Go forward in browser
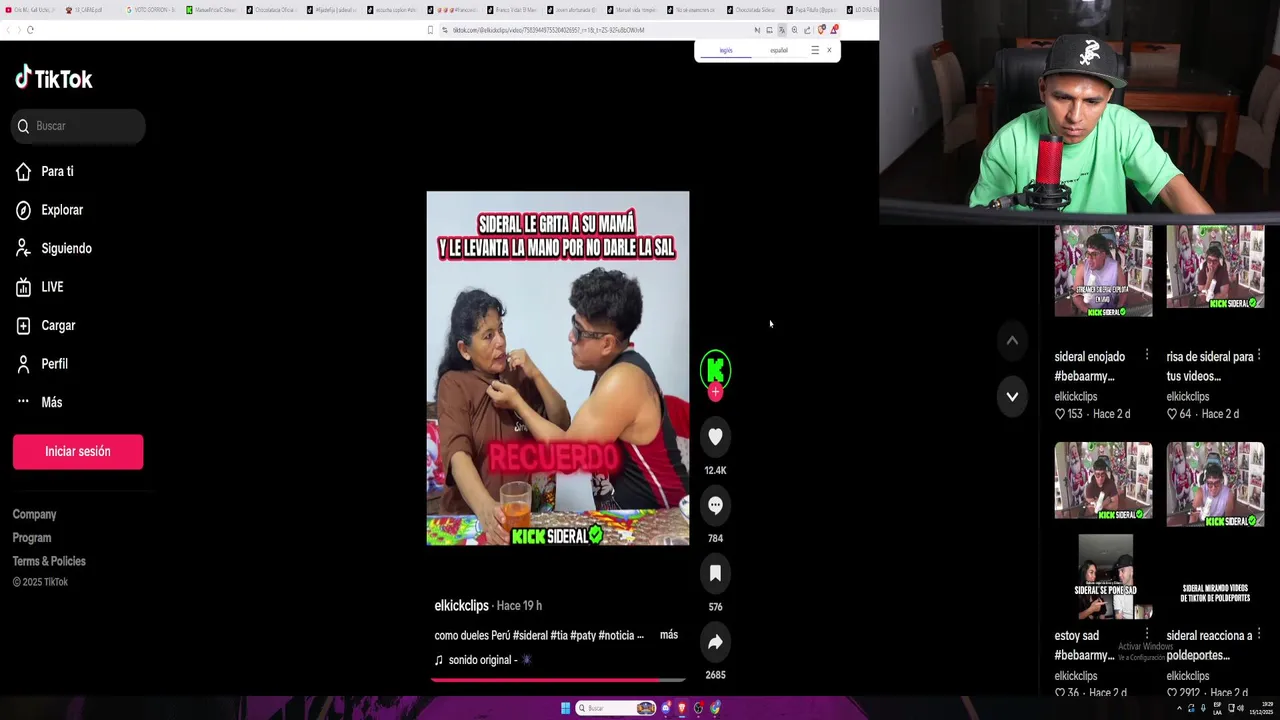The height and width of the screenshot is (720, 1280). tap(18, 30)
